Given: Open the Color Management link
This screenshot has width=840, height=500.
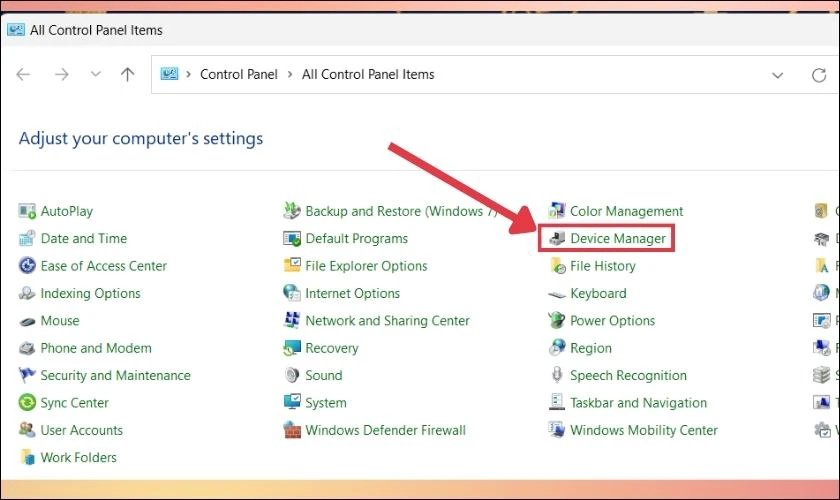Looking at the screenshot, I should (626, 211).
